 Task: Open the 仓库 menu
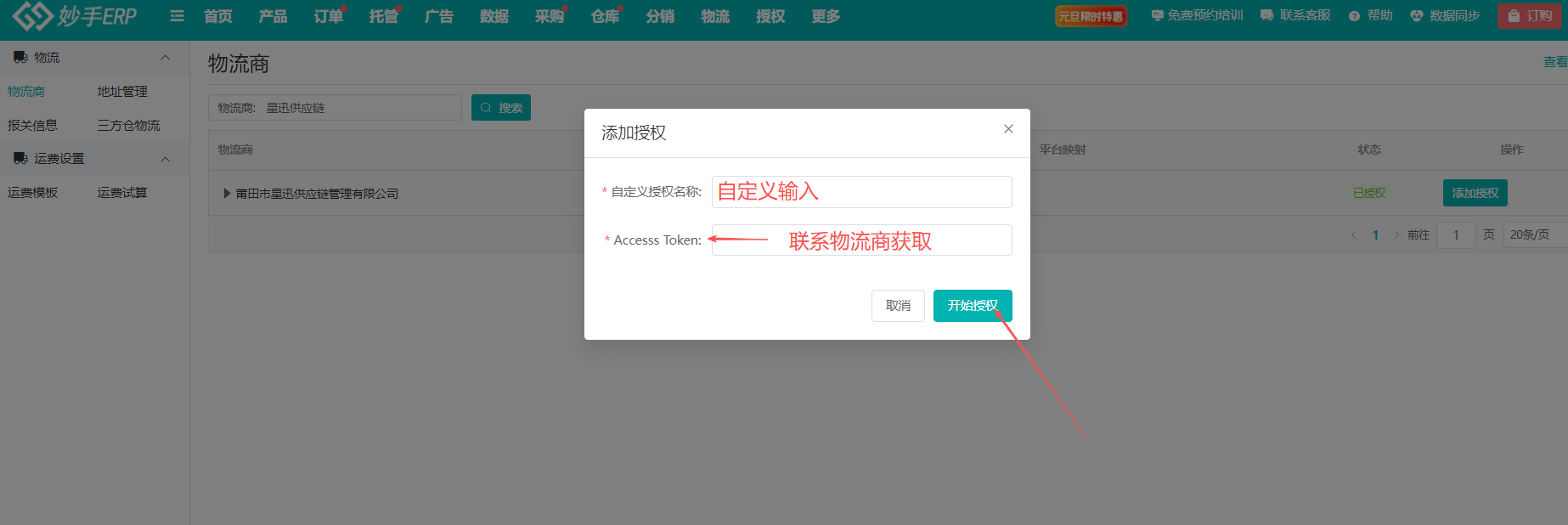tap(606, 16)
